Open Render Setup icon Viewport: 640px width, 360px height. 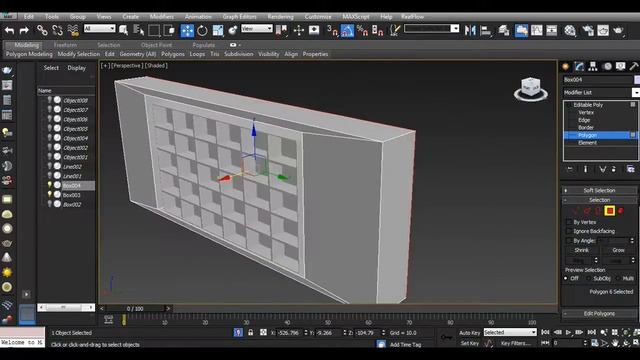coord(588,30)
